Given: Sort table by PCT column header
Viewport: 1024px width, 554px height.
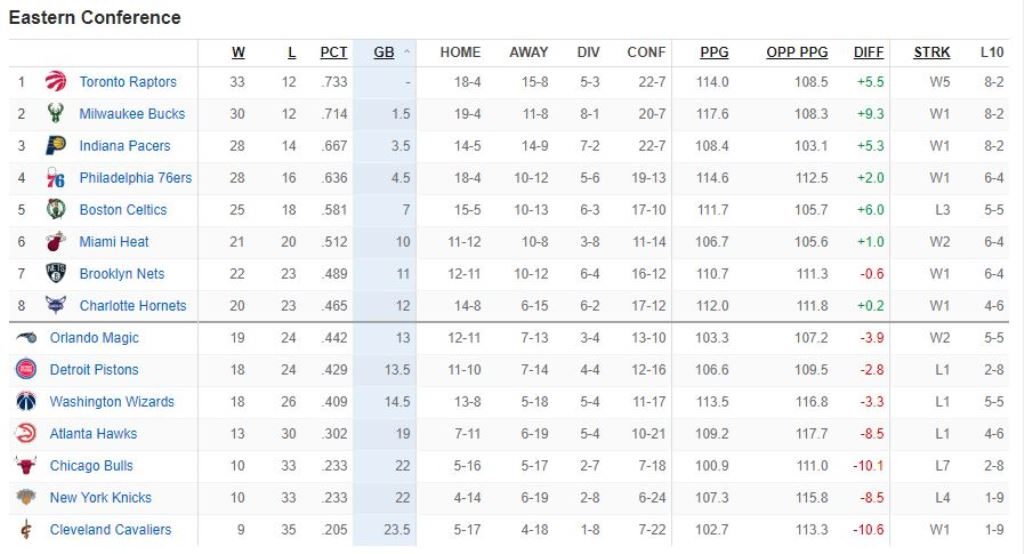Looking at the screenshot, I should (334, 52).
